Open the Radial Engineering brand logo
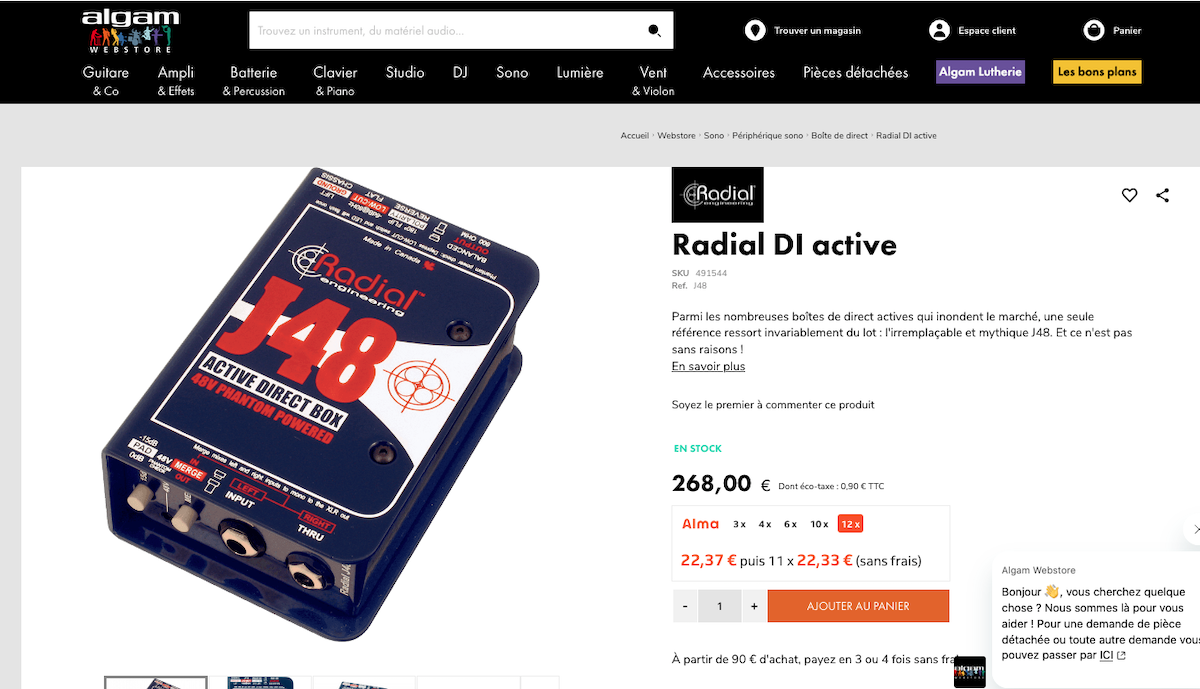This screenshot has height=689, width=1200. [x=717, y=194]
